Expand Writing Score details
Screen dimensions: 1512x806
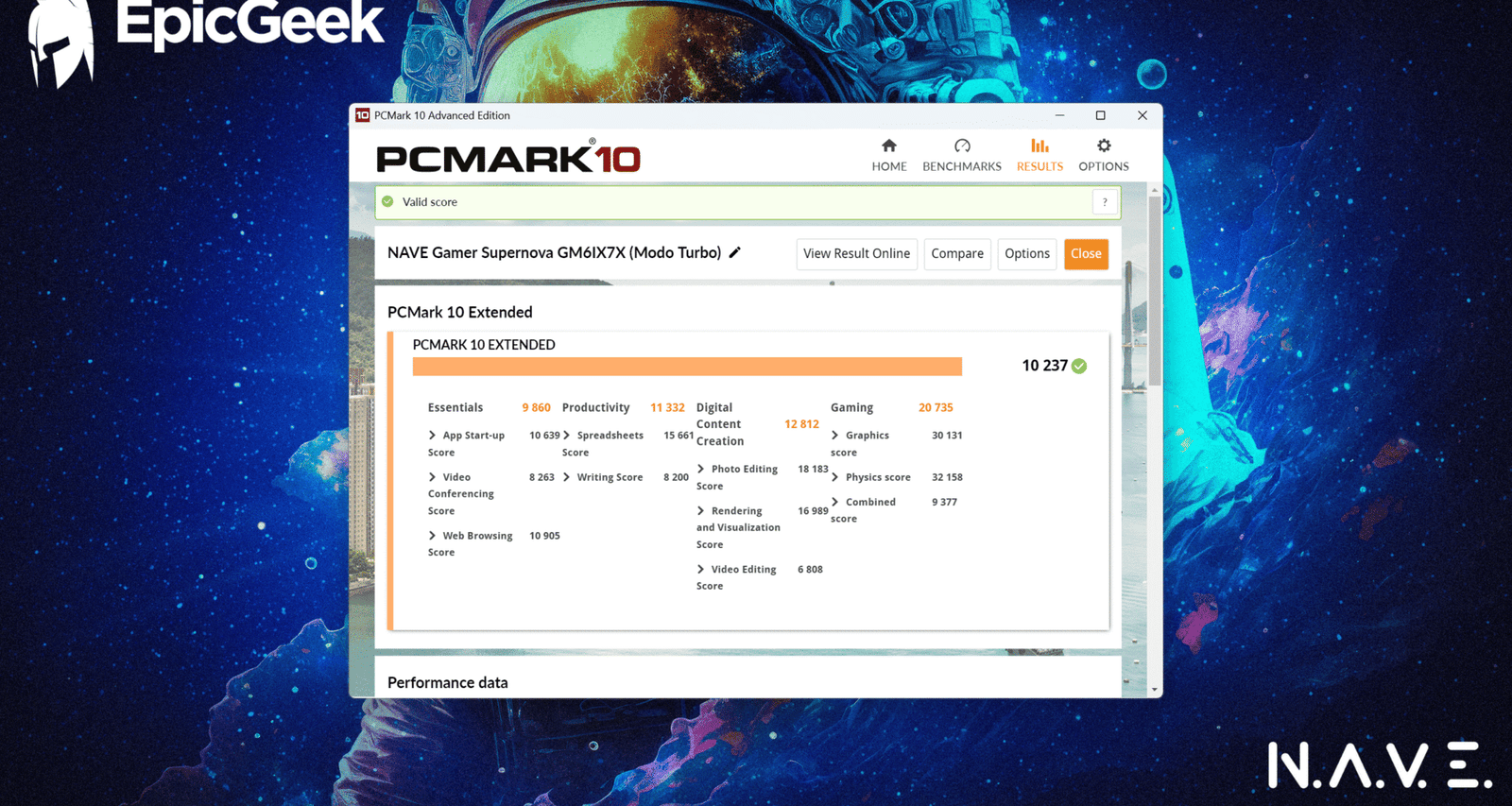click(x=567, y=477)
